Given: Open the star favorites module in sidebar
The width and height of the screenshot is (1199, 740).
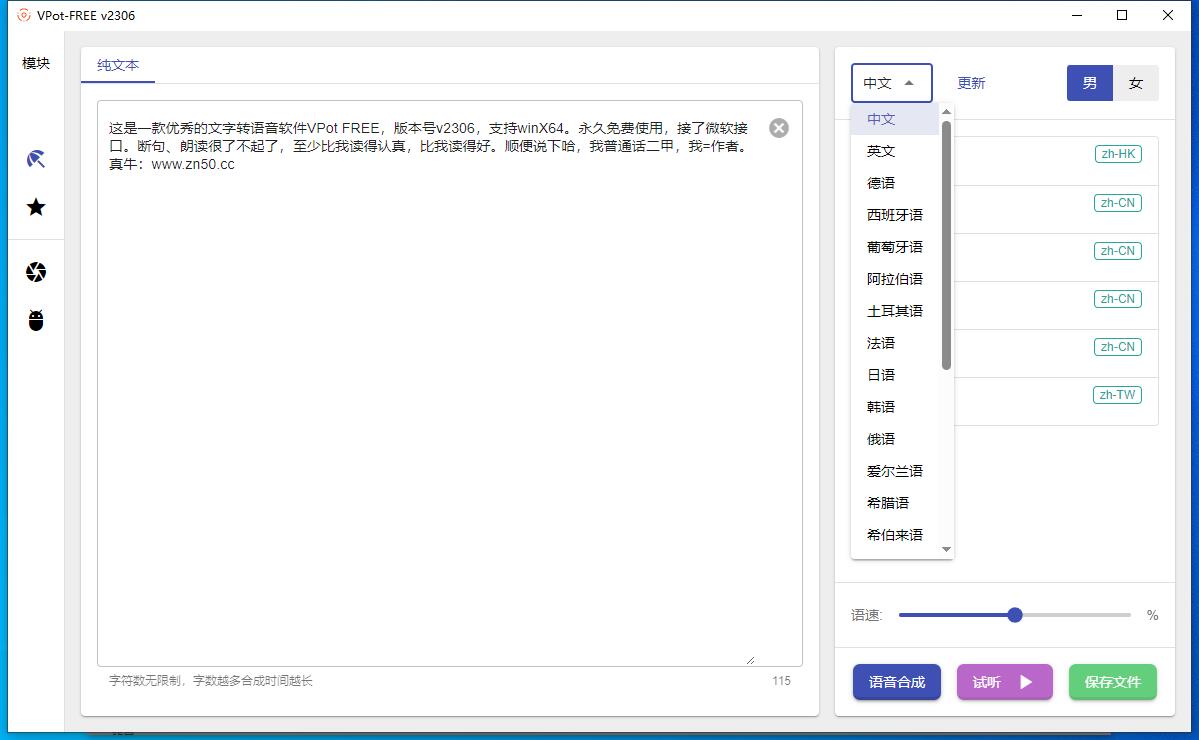Looking at the screenshot, I should pos(36,207).
